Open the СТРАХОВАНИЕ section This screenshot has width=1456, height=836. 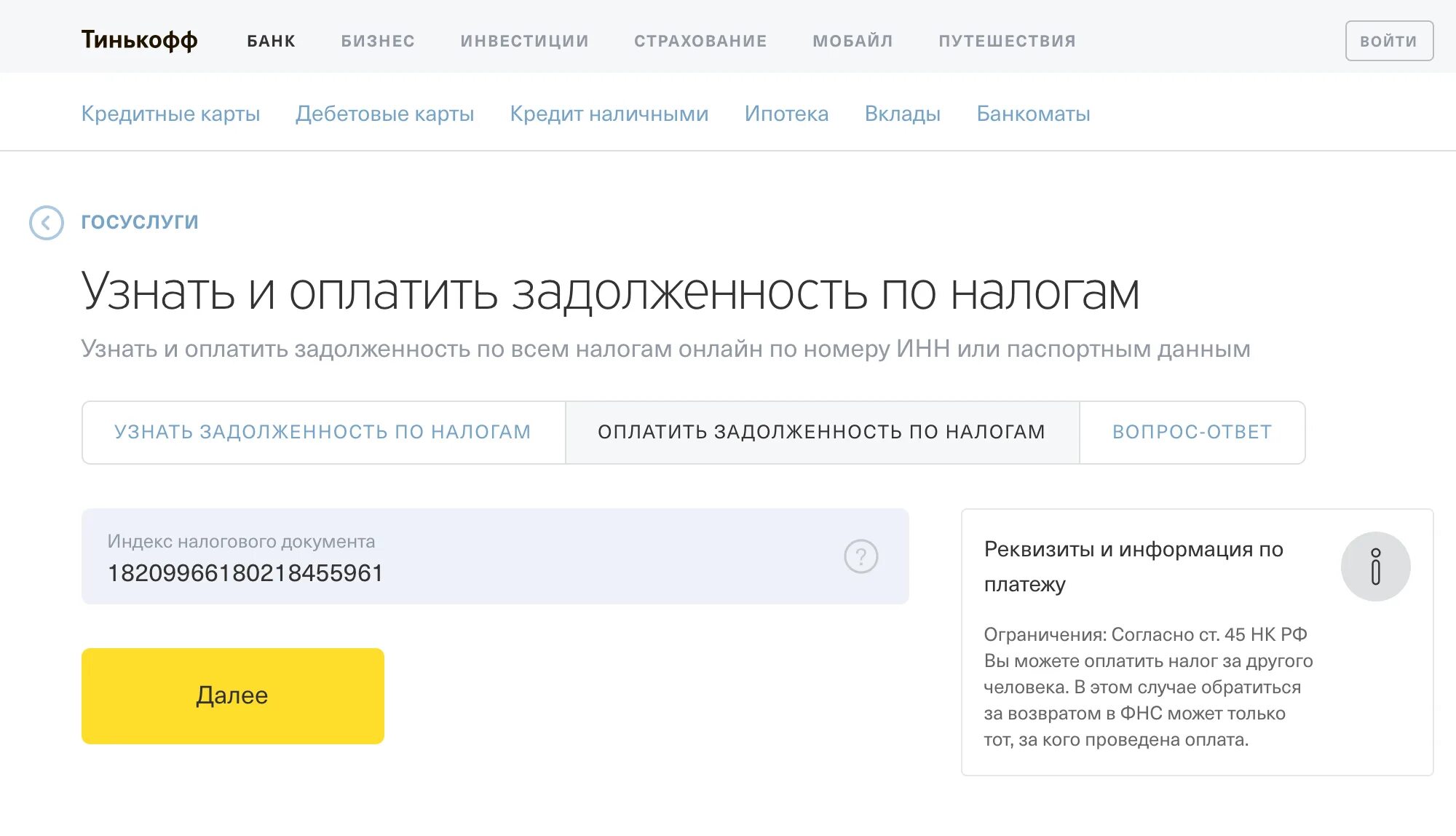(x=700, y=41)
